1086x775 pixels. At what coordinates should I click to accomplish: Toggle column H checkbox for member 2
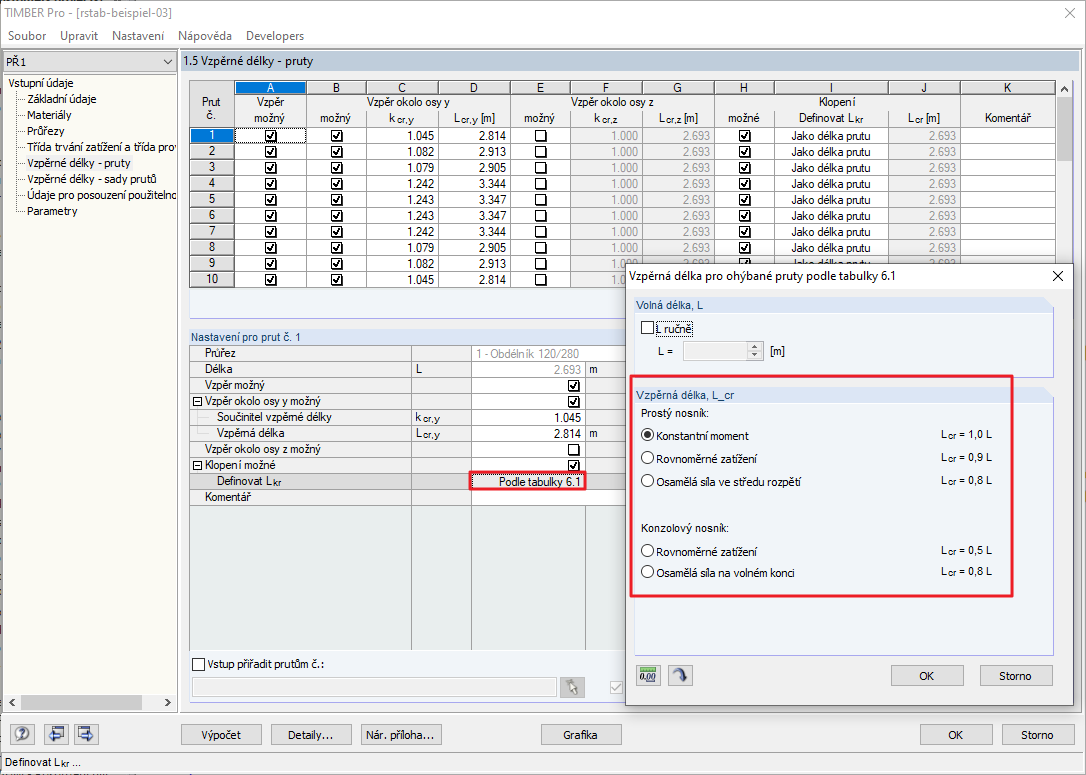pos(745,152)
